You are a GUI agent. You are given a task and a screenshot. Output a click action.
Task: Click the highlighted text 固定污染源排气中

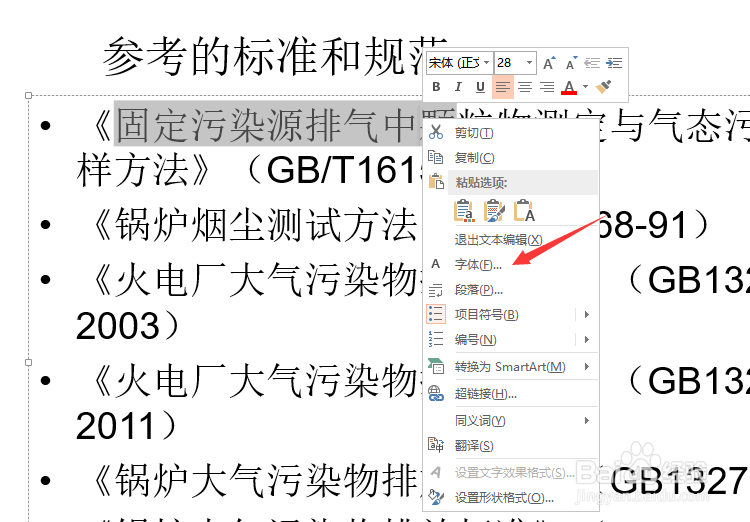(x=268, y=124)
